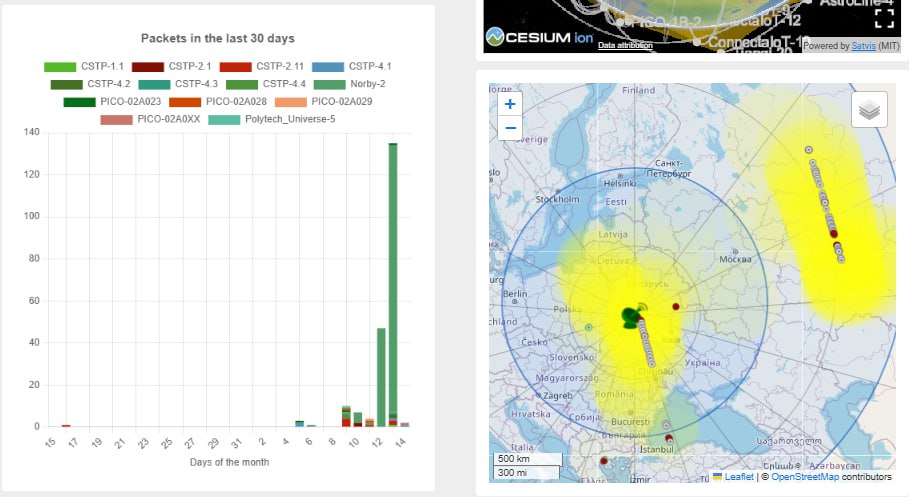Toggle PICO-02A0XX dataset in legend
The image size is (909, 497).
[150, 119]
